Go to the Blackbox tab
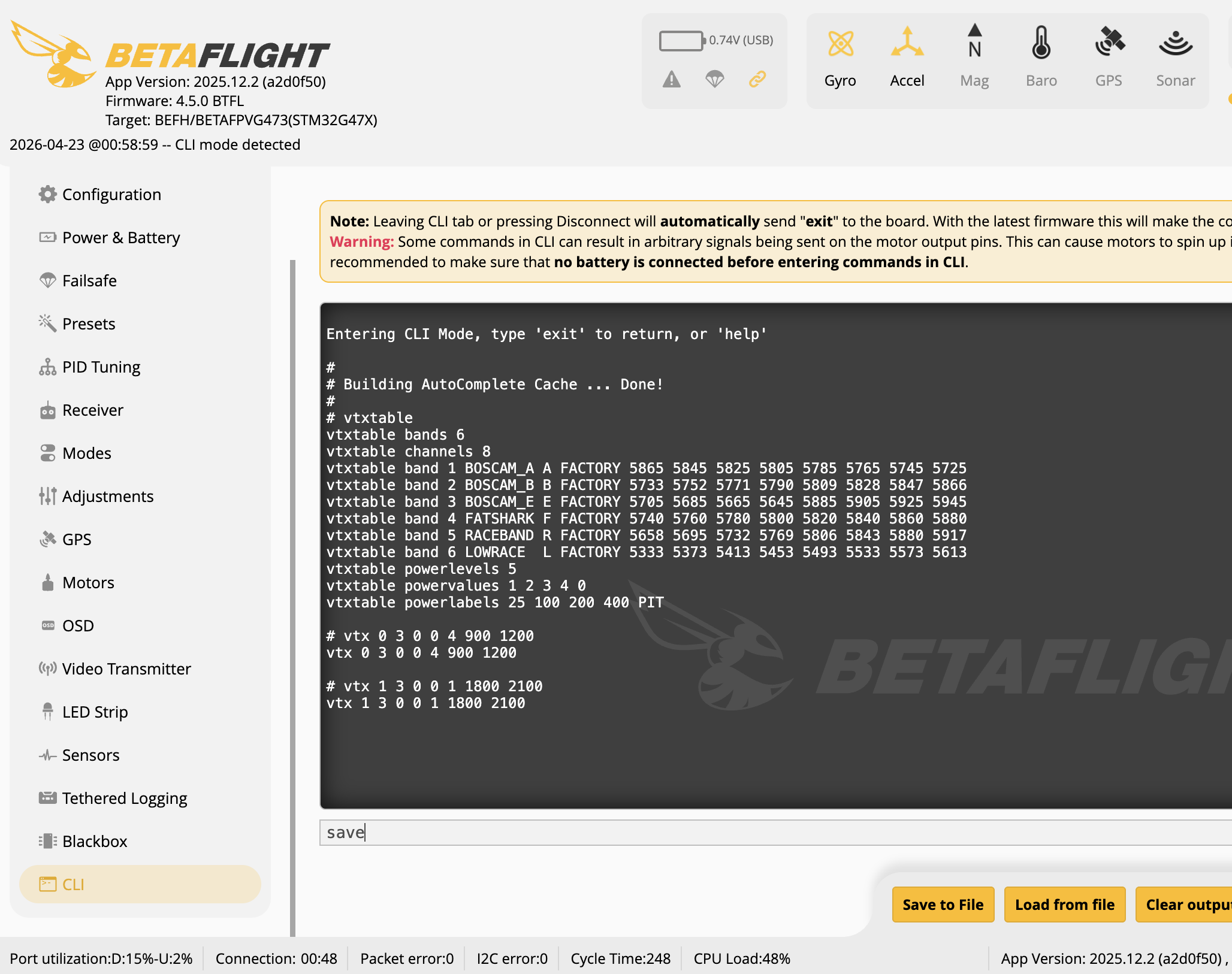The width and height of the screenshot is (1232, 974). pos(95,842)
